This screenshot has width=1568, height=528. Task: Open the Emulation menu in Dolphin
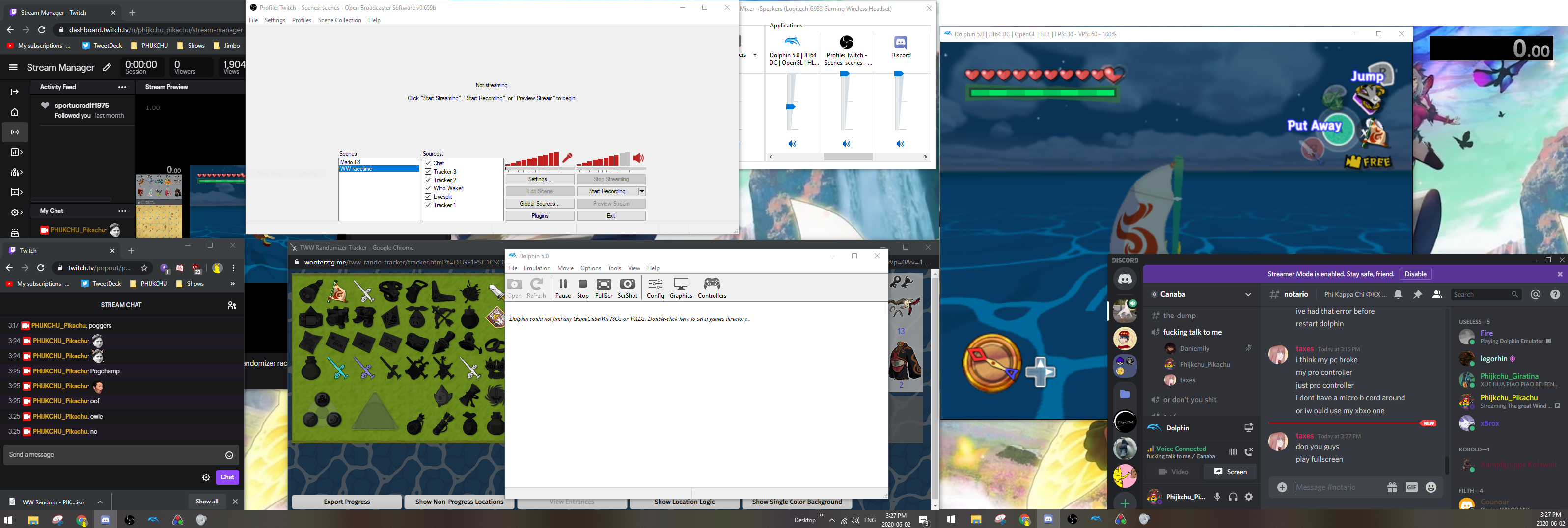537,268
